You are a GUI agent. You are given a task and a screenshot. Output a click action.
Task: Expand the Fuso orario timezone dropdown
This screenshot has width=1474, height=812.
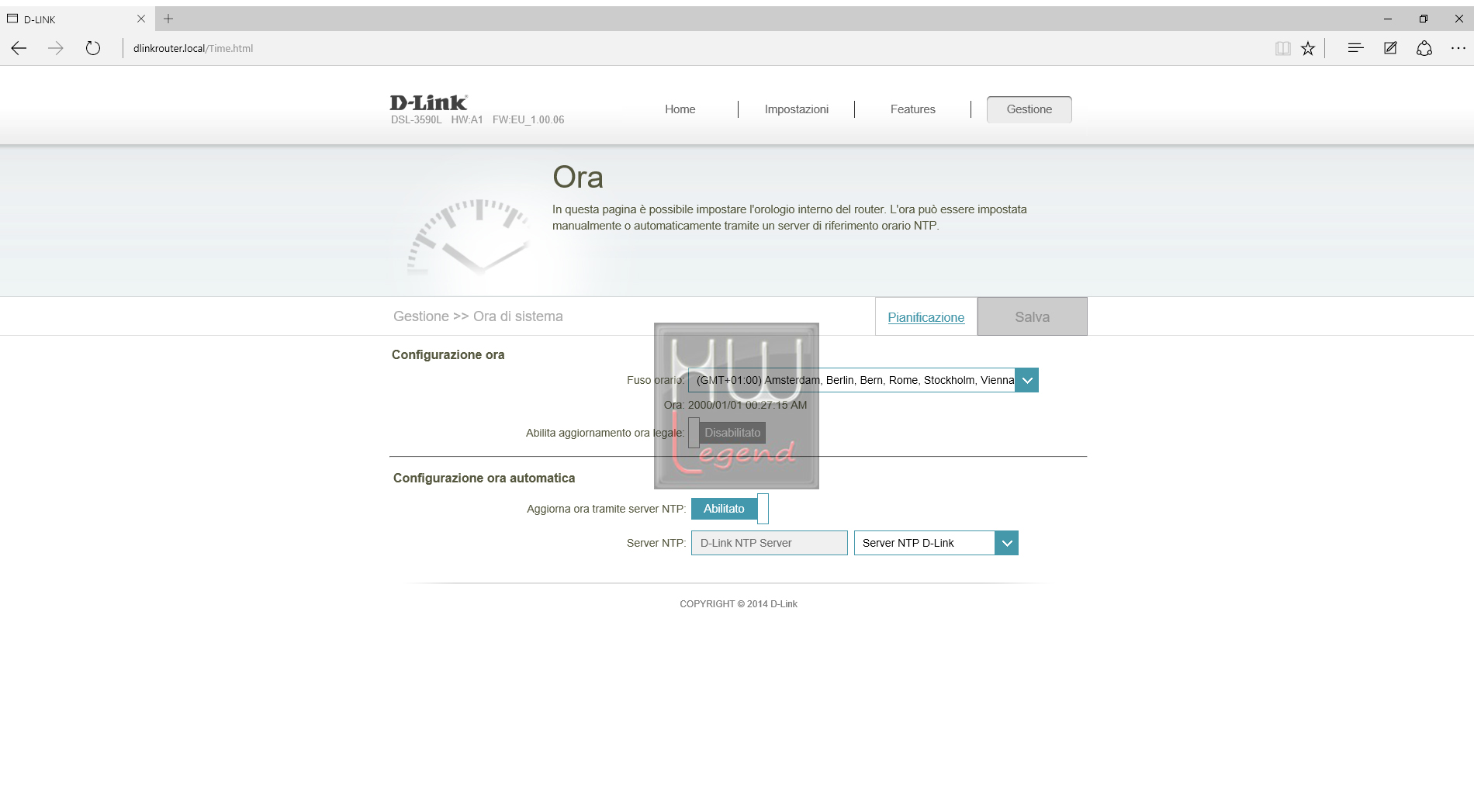coord(863,380)
